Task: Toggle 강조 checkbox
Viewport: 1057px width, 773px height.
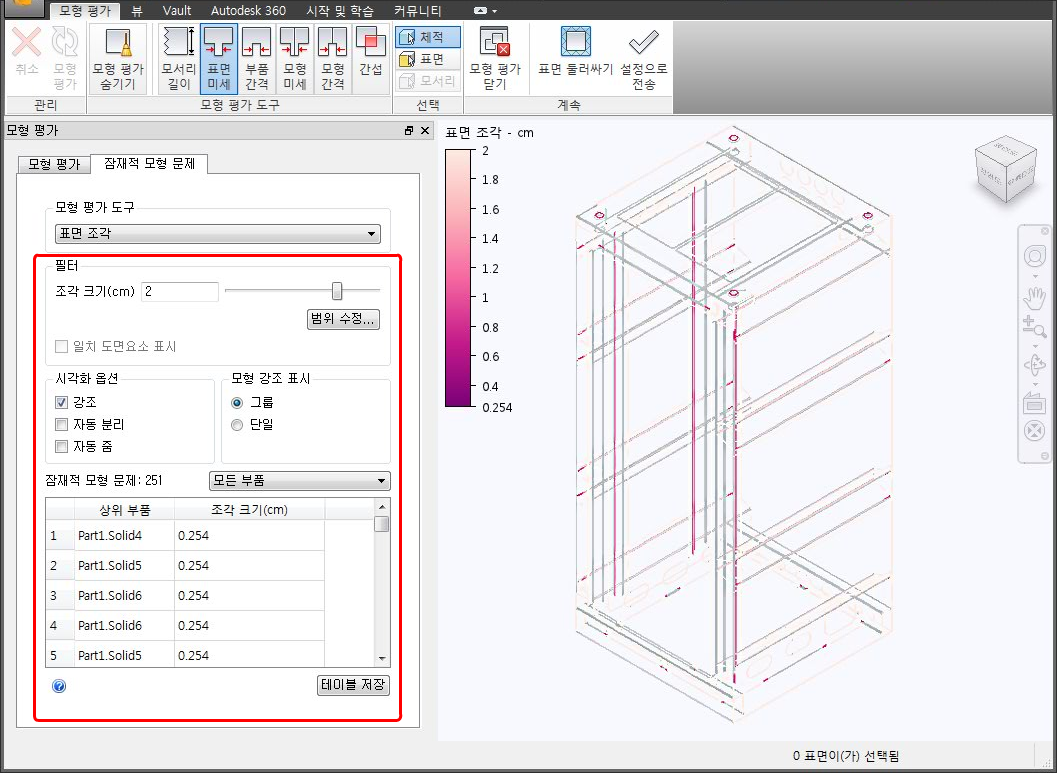Action: pyautogui.click(x=61, y=402)
